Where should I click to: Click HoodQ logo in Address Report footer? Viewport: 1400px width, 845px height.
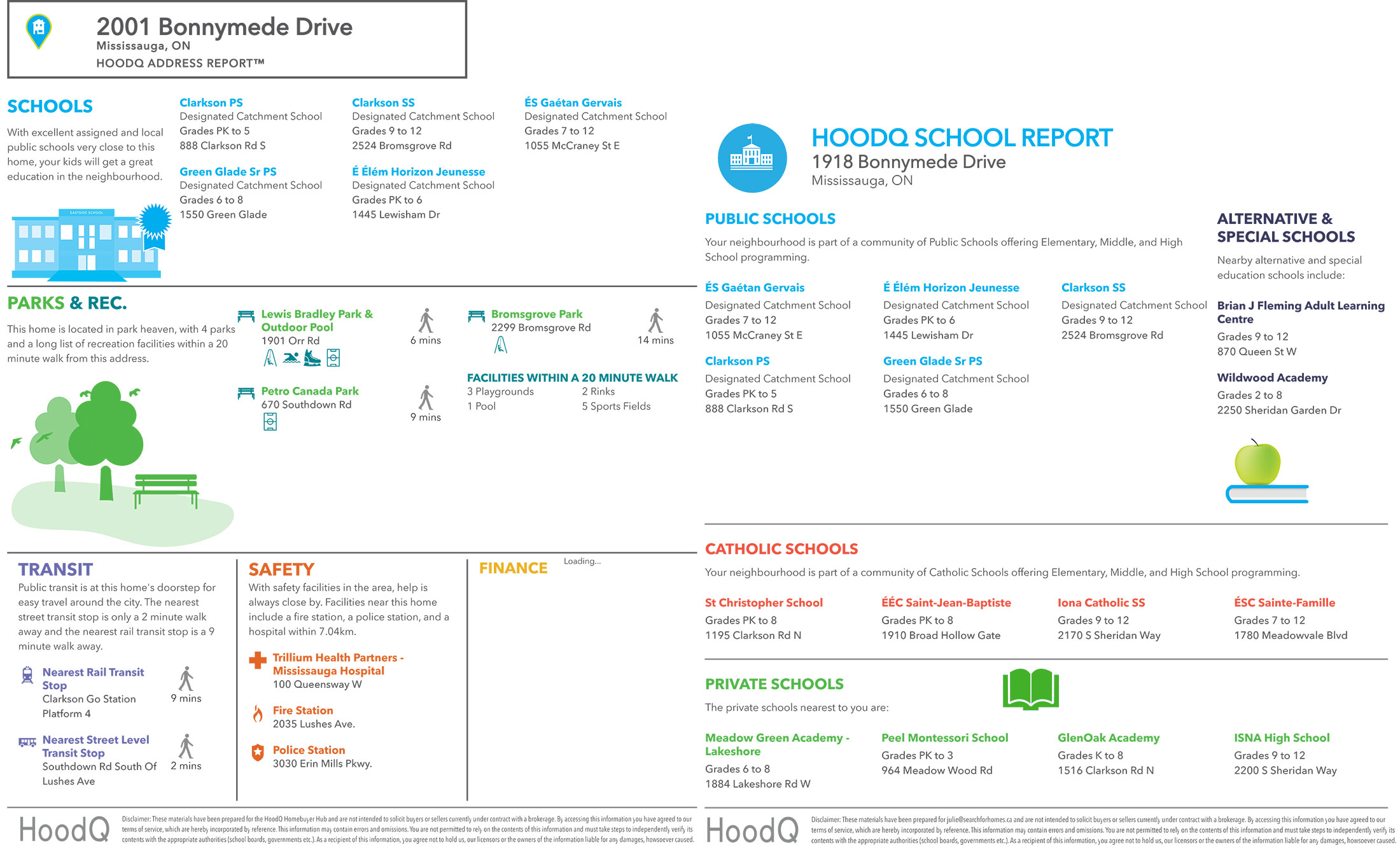[64, 830]
